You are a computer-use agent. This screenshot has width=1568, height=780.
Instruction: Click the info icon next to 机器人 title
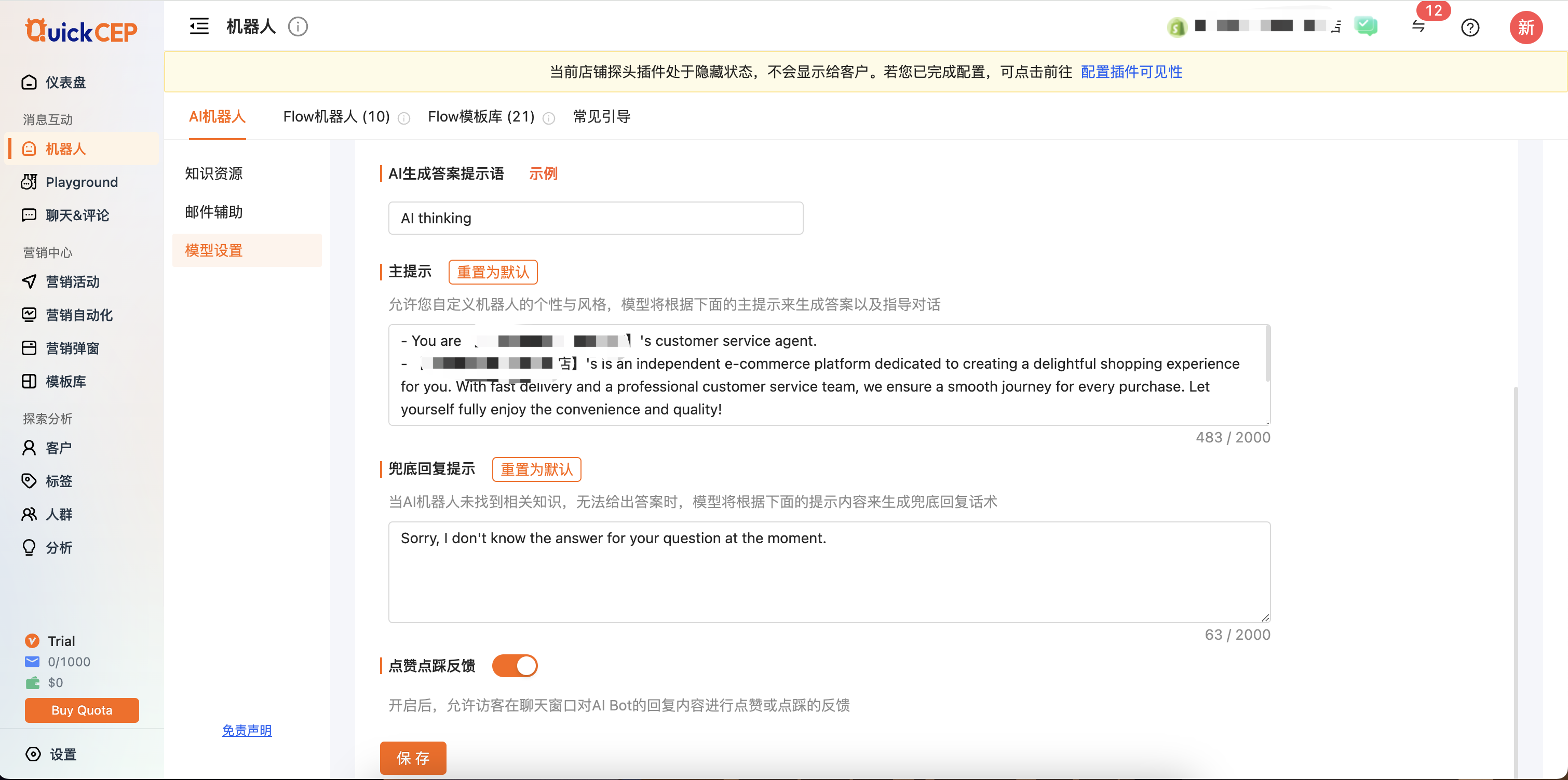(x=298, y=27)
